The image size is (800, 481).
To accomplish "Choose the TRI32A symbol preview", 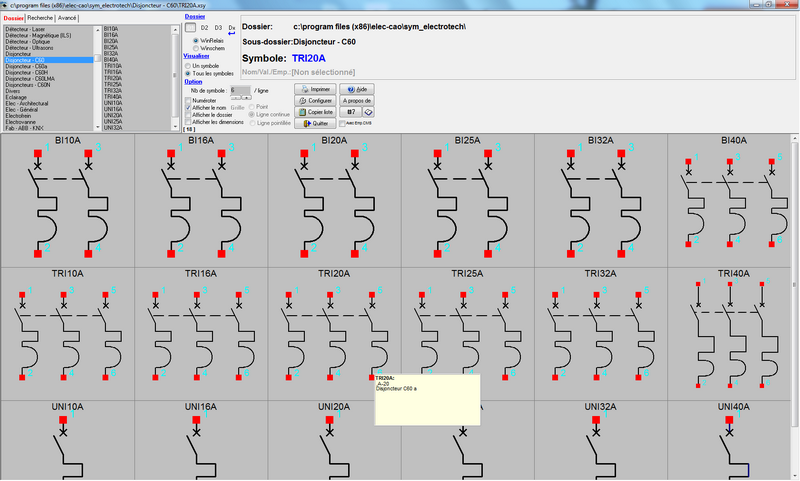I will click(601, 334).
